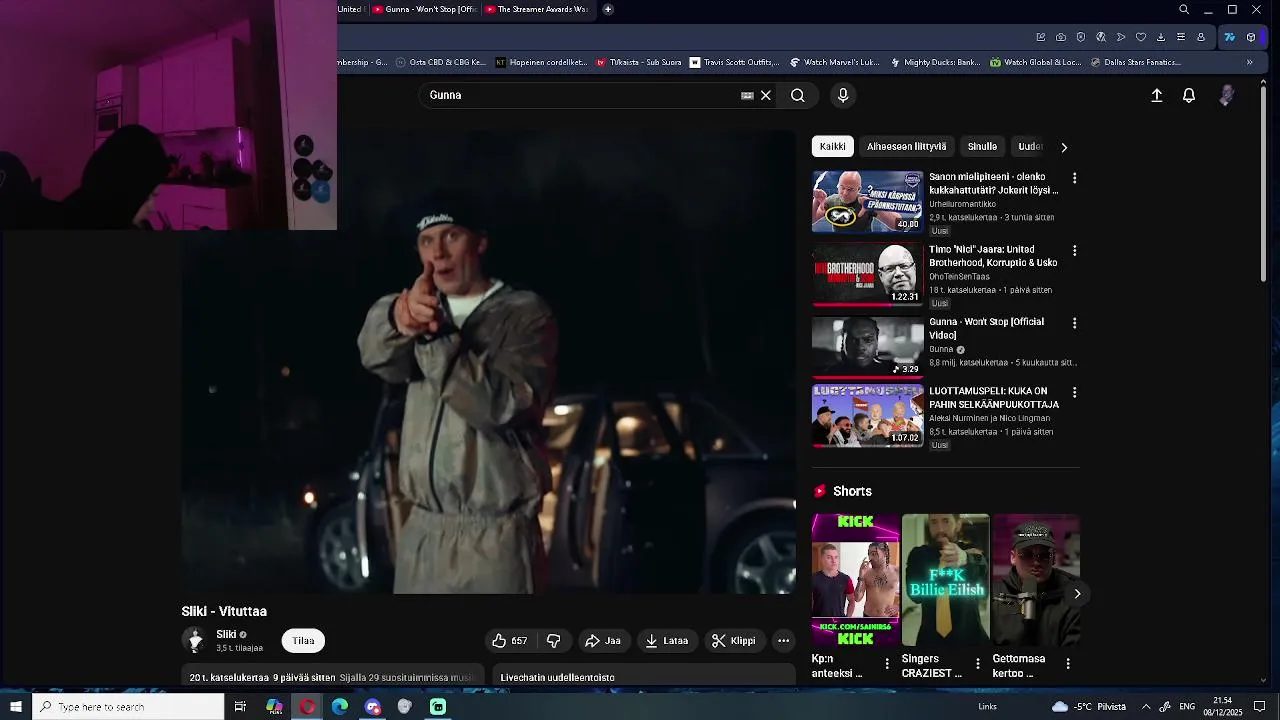Select the Sinulle filter chip
The height and width of the screenshot is (720, 1280).
pos(982,146)
